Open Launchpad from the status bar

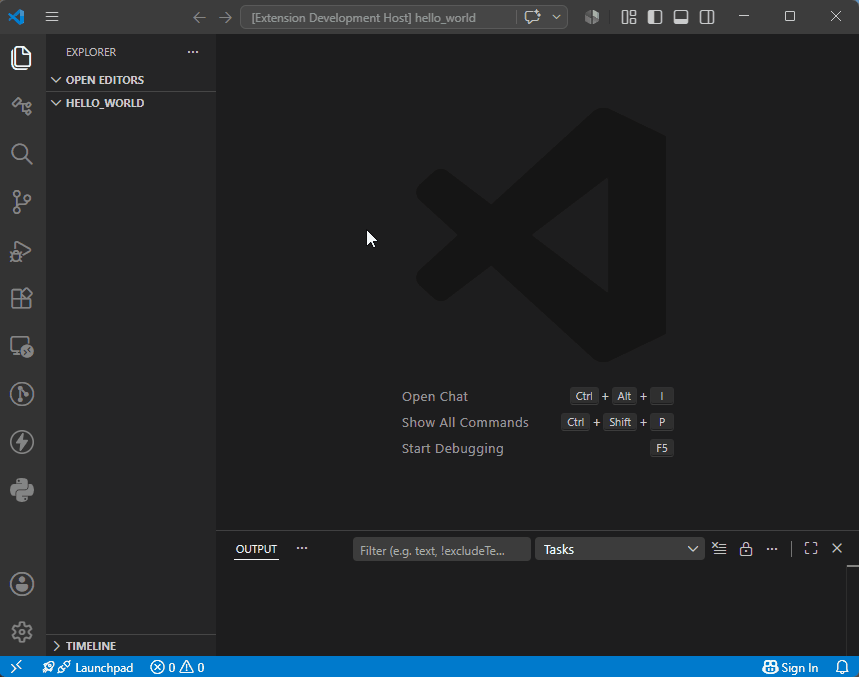88,667
